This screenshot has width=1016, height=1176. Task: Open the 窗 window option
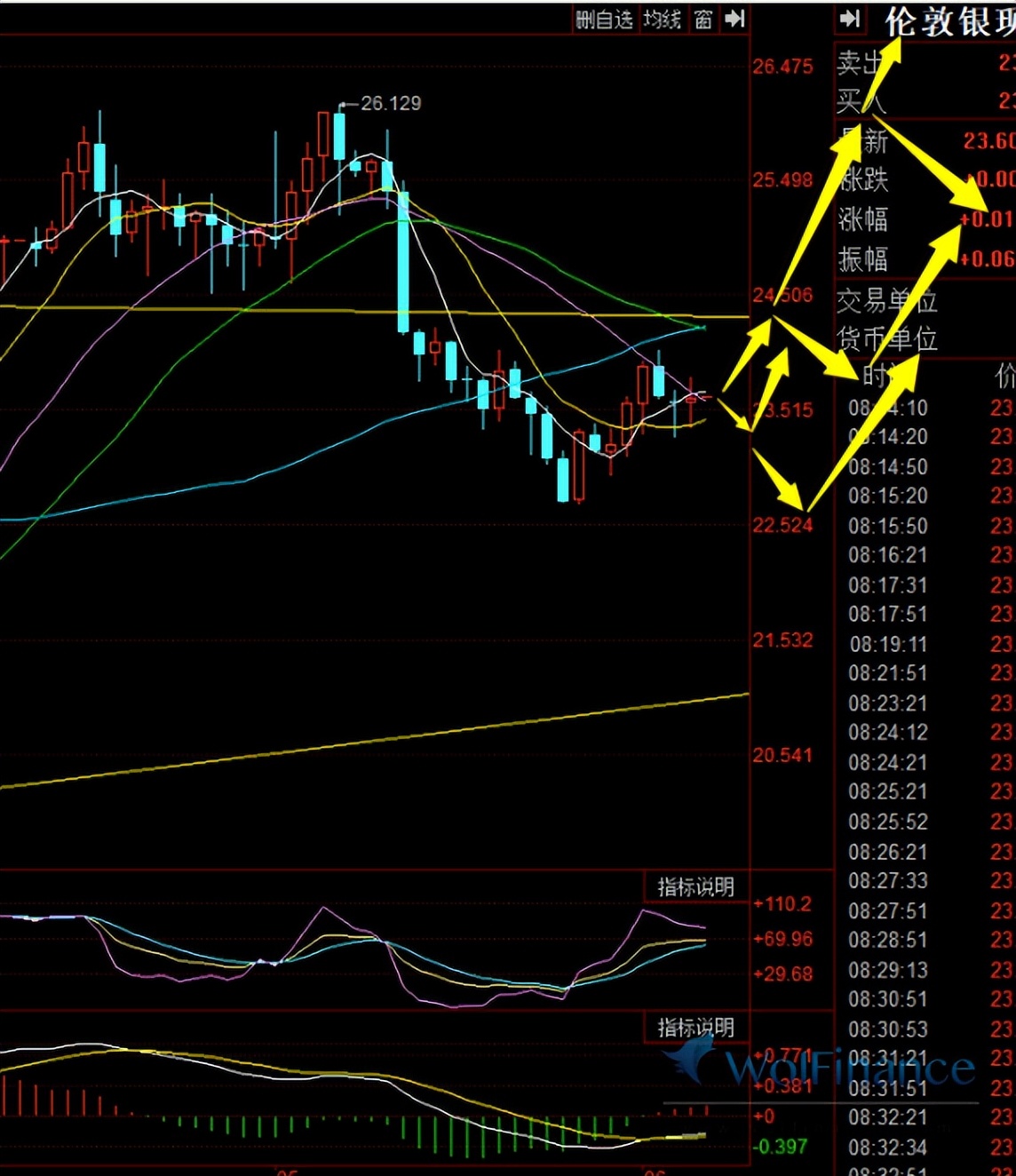point(703,20)
